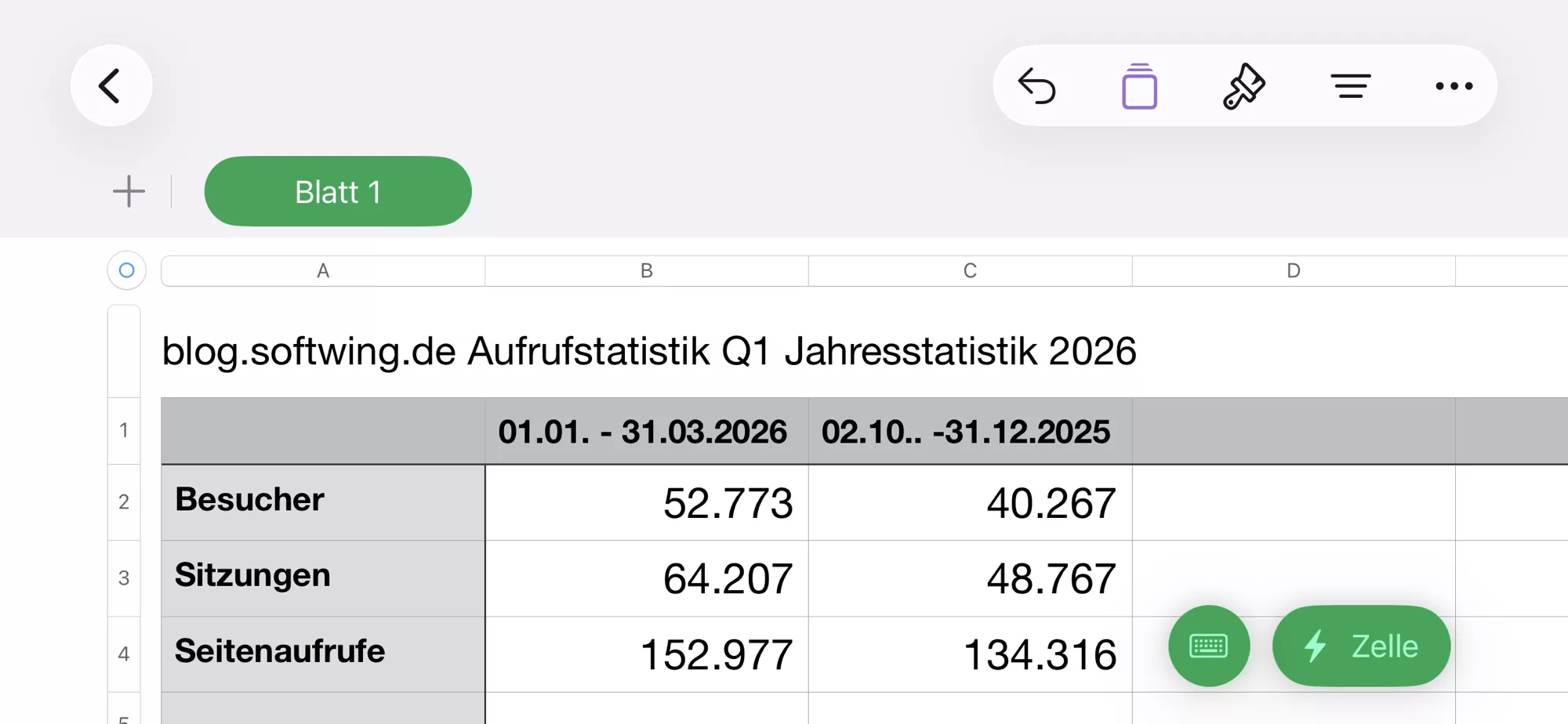Select whole table via circle handle
The height and width of the screenshot is (724, 1568).
[125, 270]
